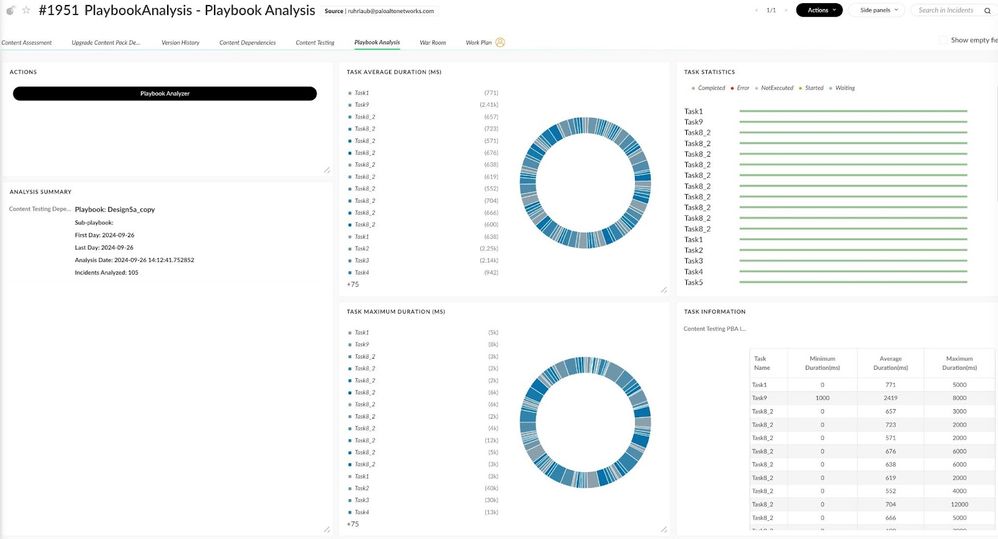
Task: Click the incident type icon beside the star
Action: coord(11,10)
